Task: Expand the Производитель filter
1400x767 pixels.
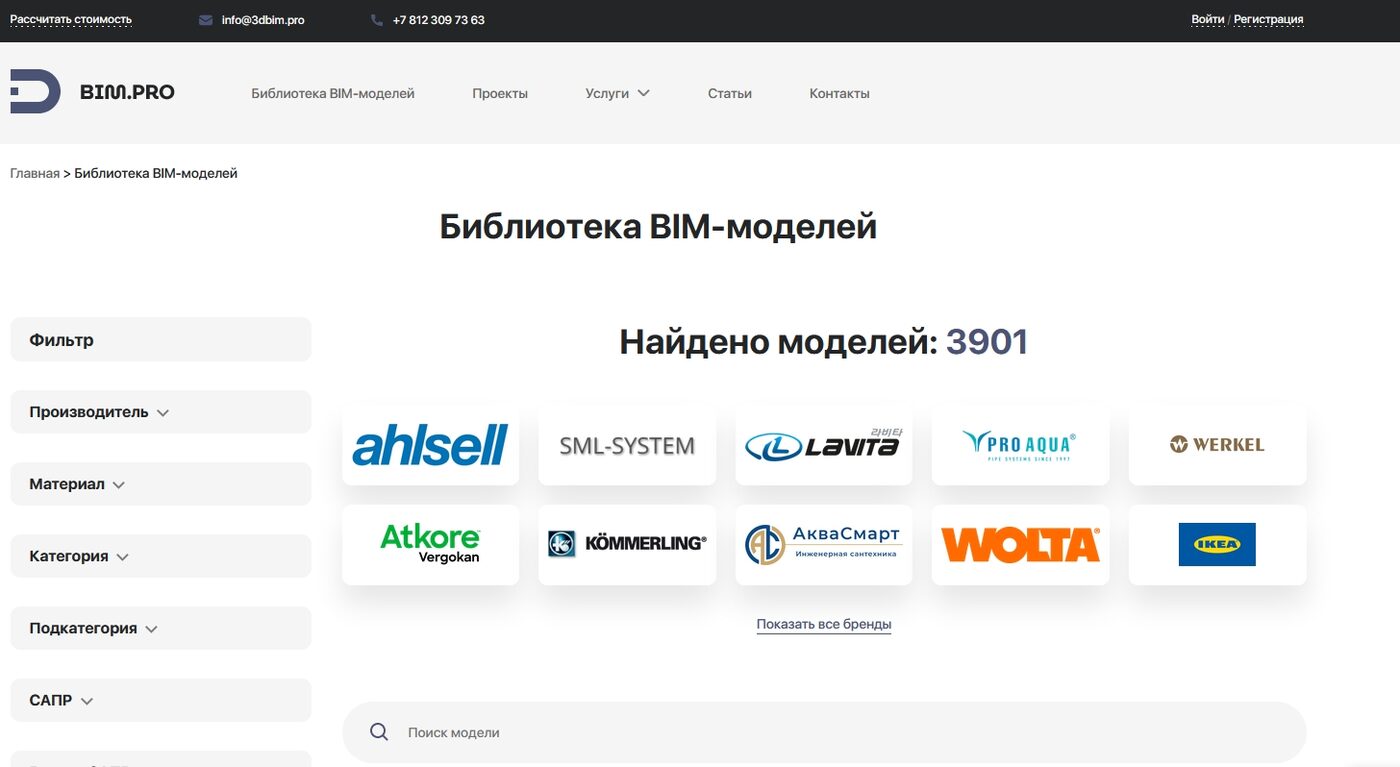Action: [x=160, y=412]
